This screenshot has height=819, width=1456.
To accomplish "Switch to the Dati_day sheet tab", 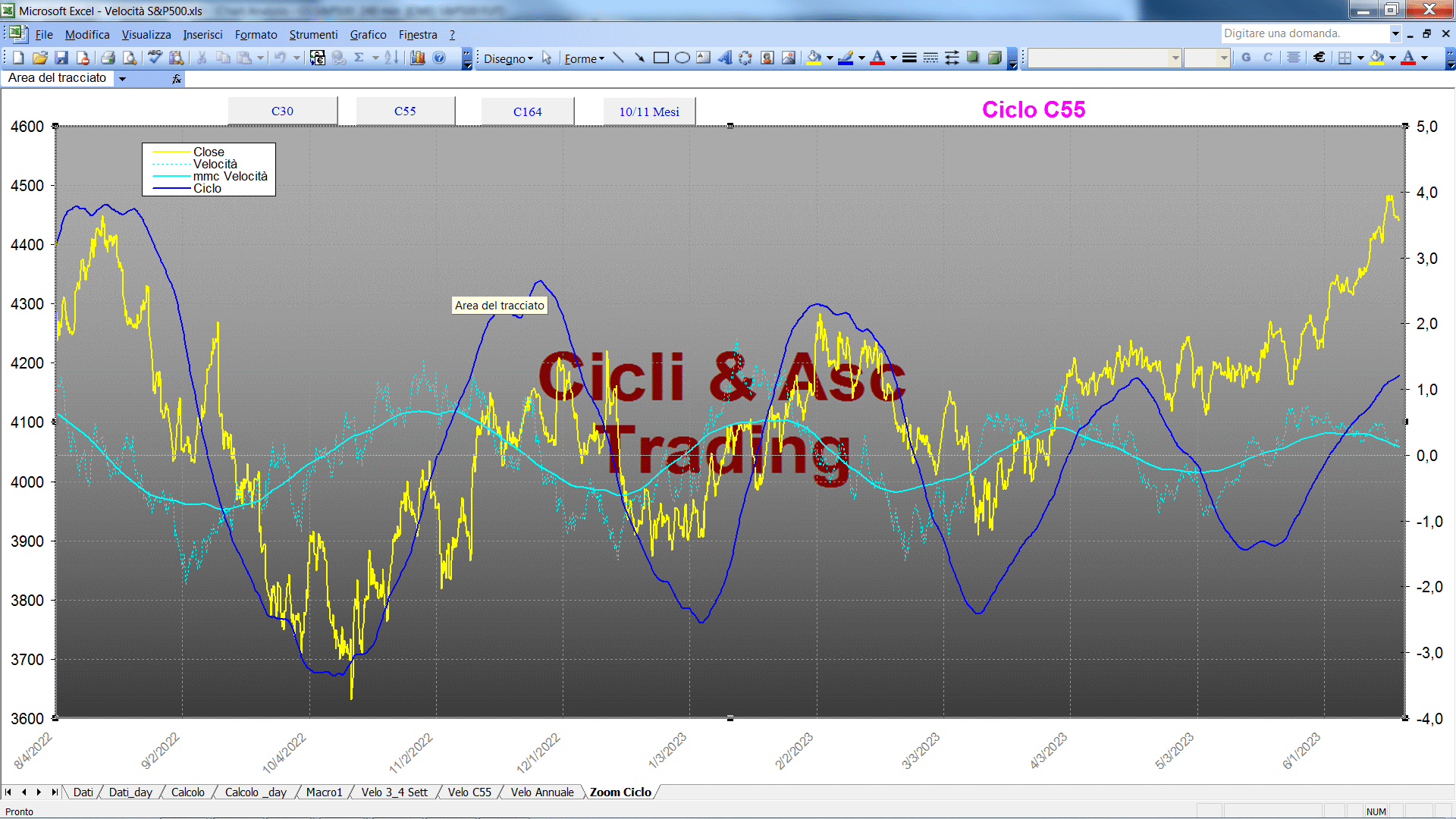I will 130,792.
